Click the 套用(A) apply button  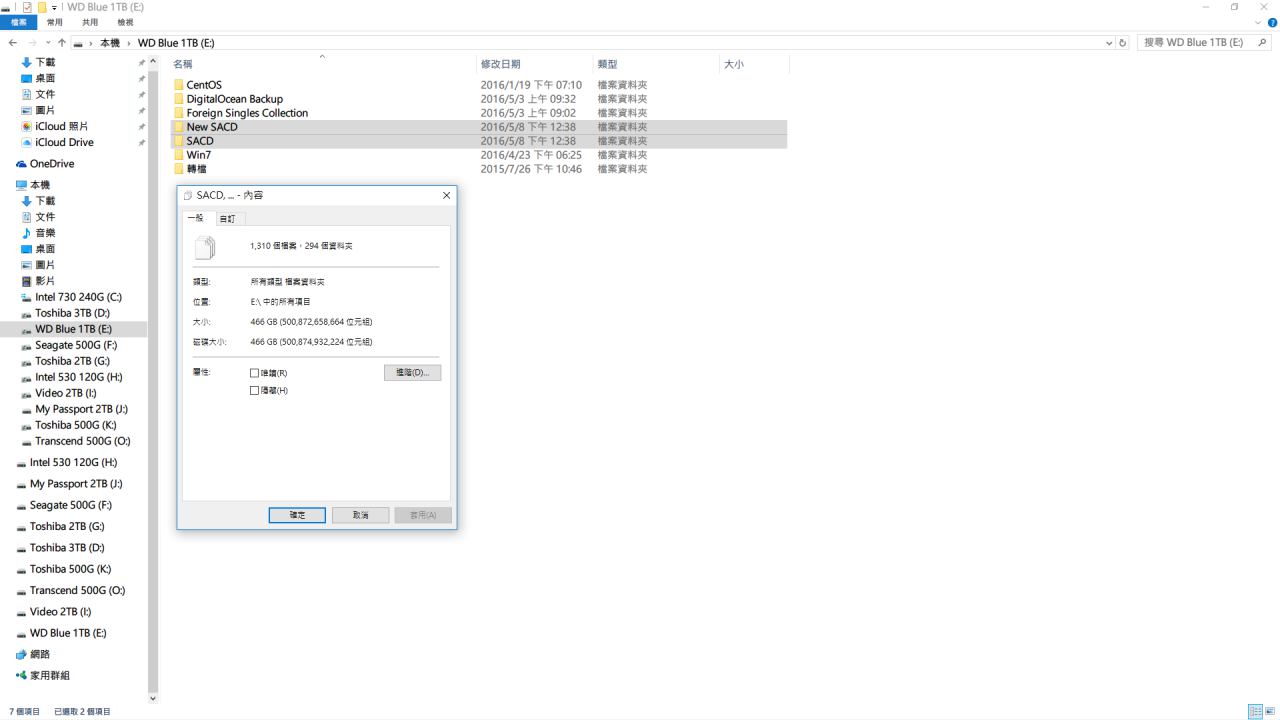point(423,515)
